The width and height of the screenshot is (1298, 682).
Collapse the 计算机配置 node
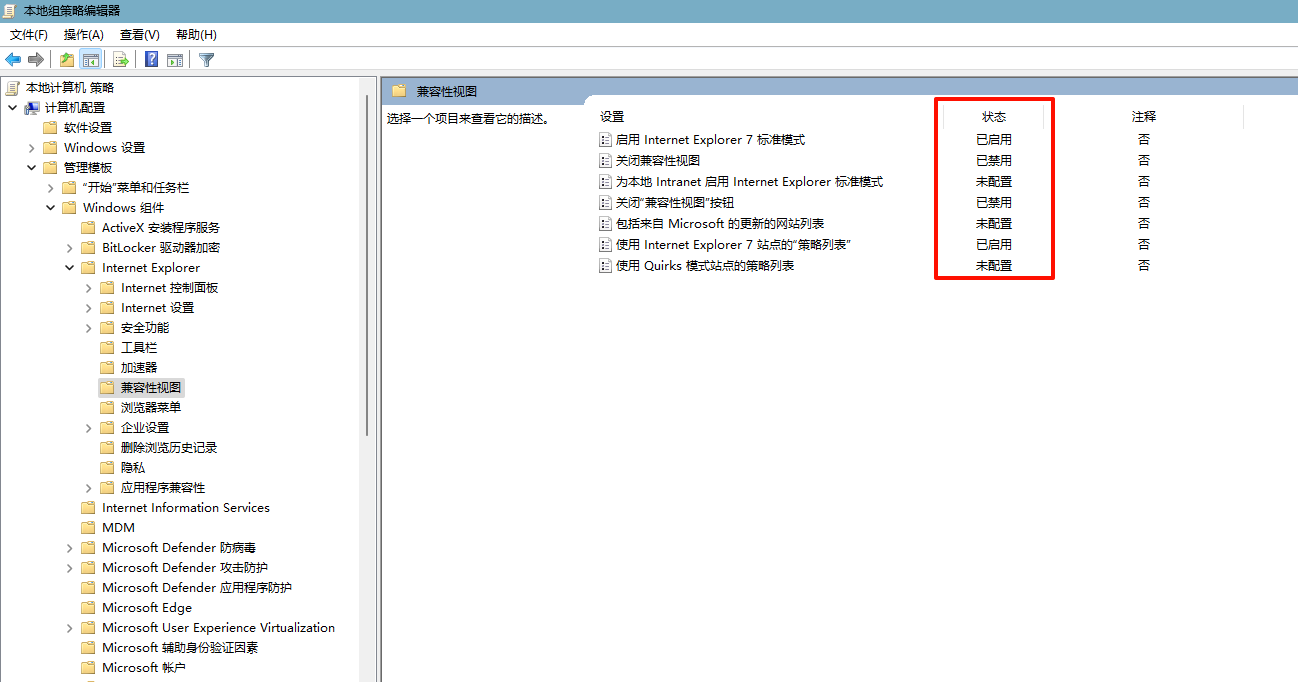click(x=12, y=107)
